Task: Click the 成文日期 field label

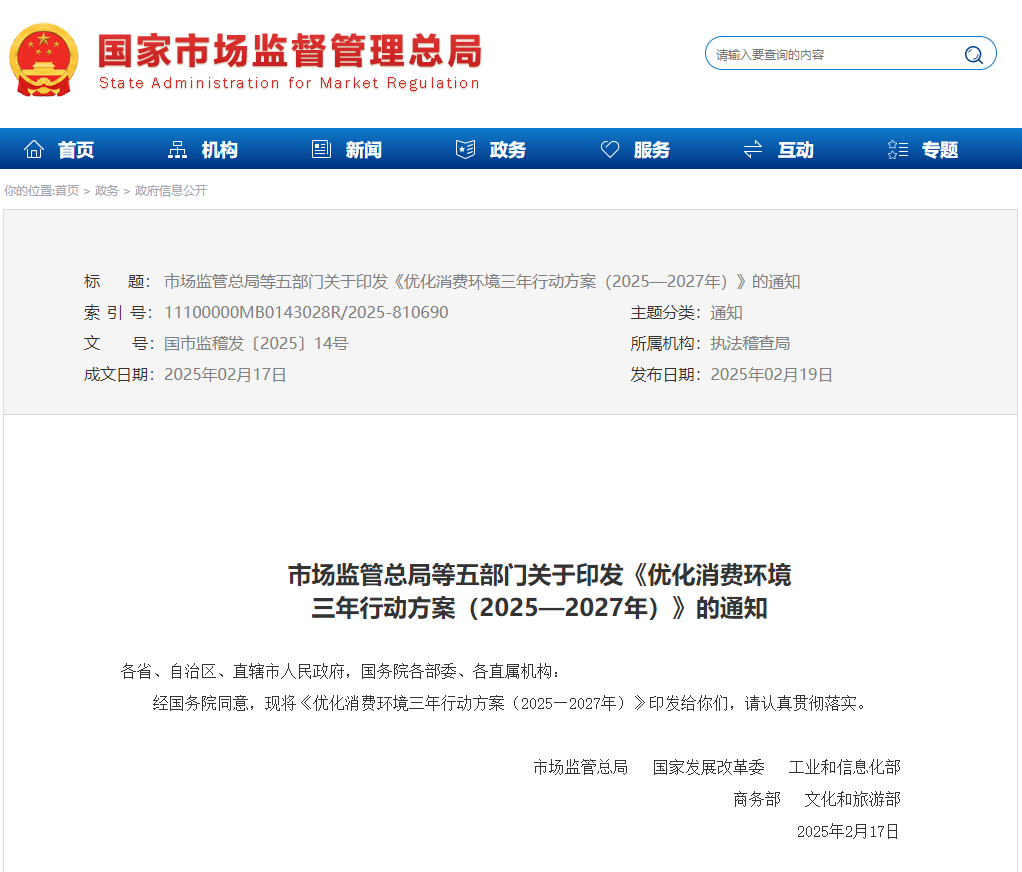Action: tap(118, 375)
